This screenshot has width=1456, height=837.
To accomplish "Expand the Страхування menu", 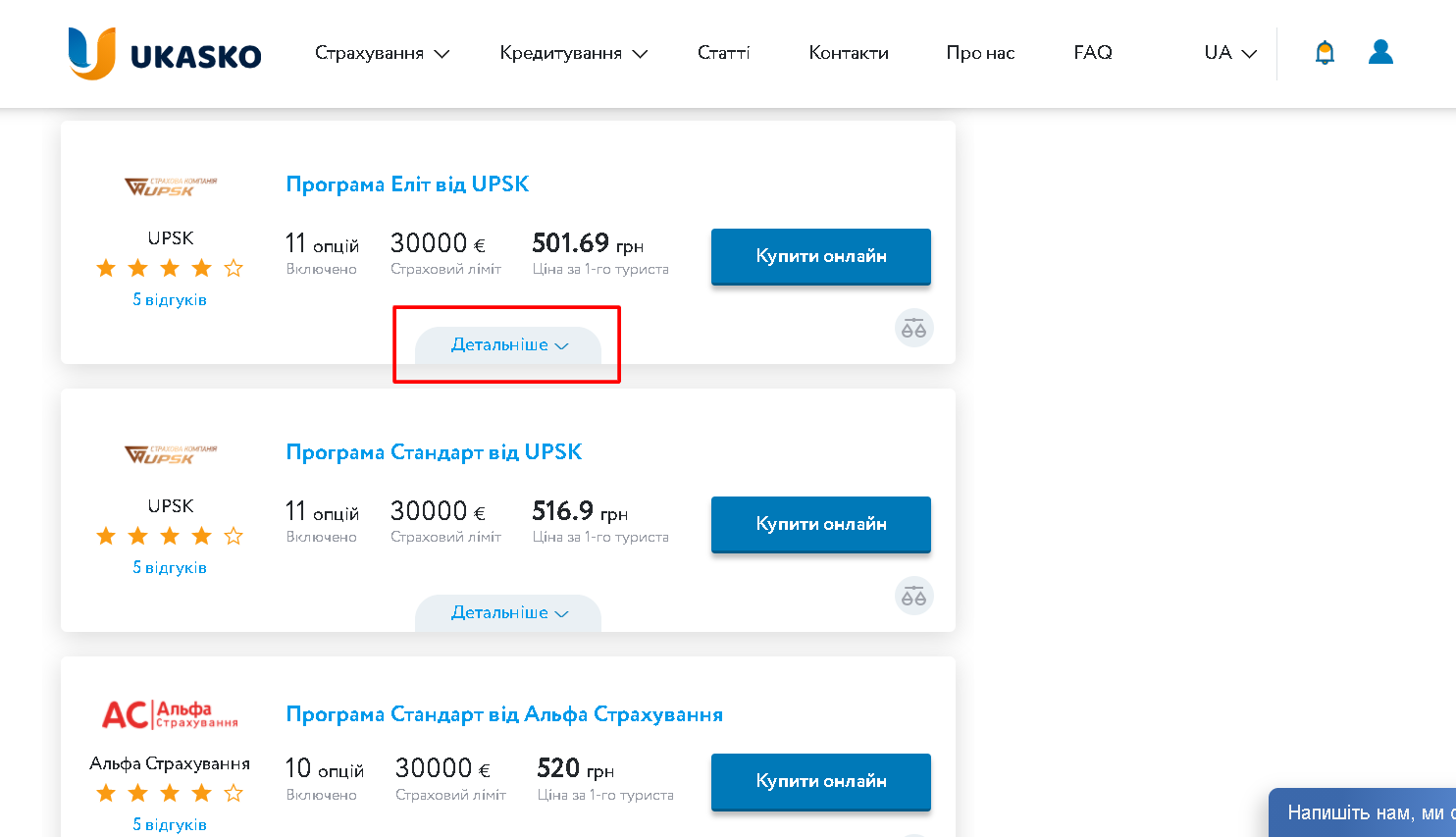I will click(x=382, y=53).
